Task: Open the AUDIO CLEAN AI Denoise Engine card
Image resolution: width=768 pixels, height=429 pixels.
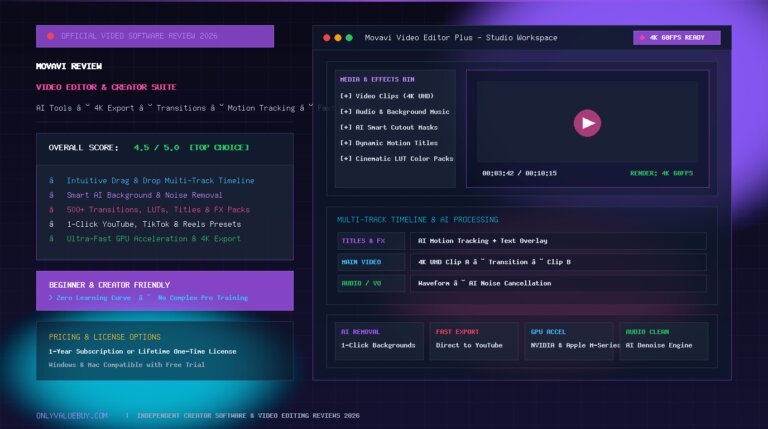Action: (x=664, y=341)
